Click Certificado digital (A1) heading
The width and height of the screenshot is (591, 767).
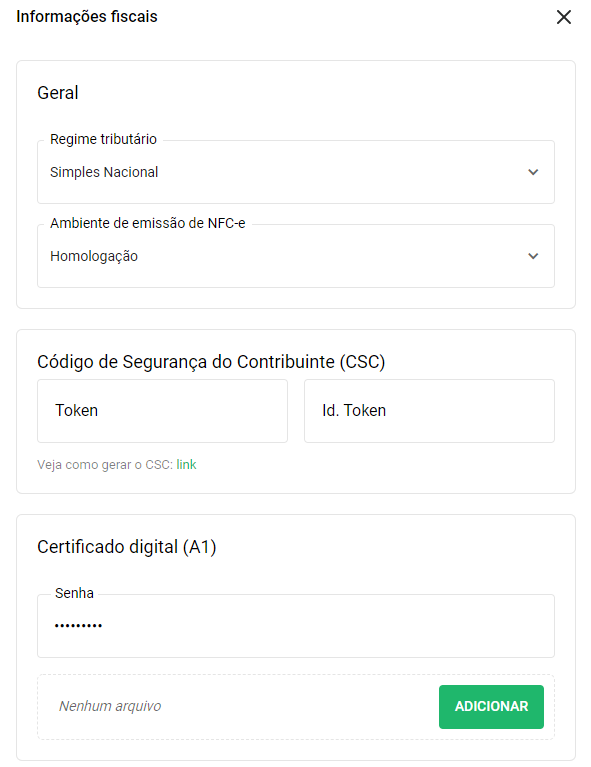127,547
